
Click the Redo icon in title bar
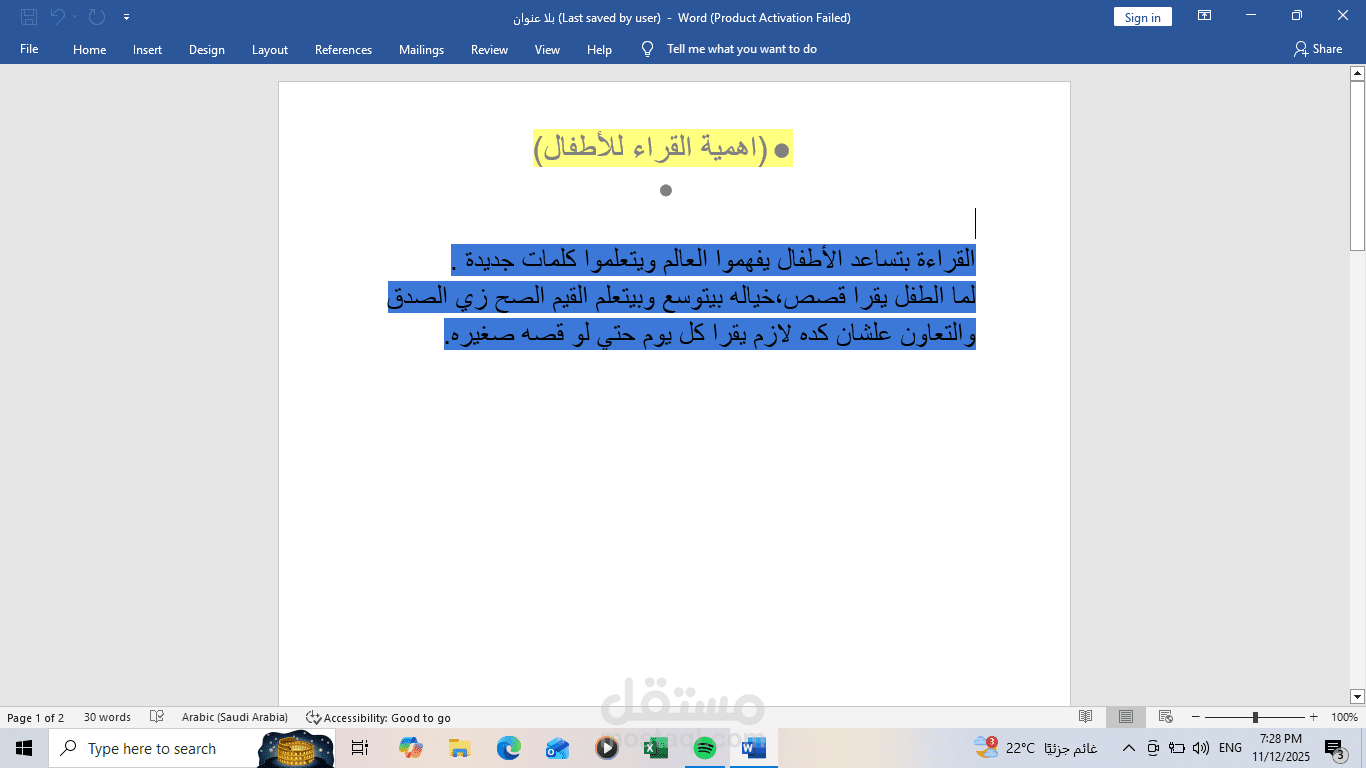point(96,17)
